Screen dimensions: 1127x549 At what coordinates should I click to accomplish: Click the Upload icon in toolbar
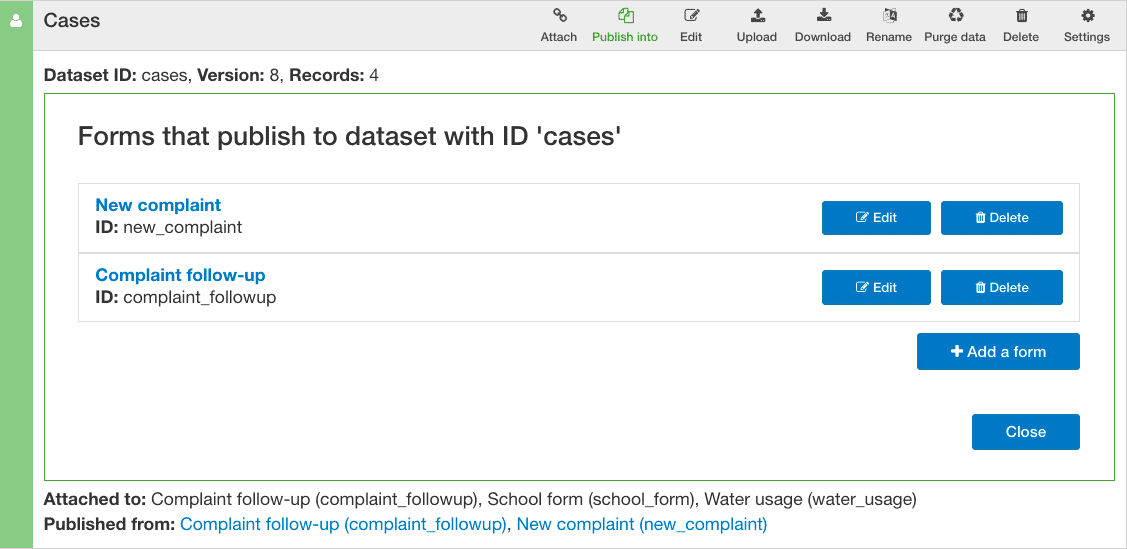coord(757,15)
